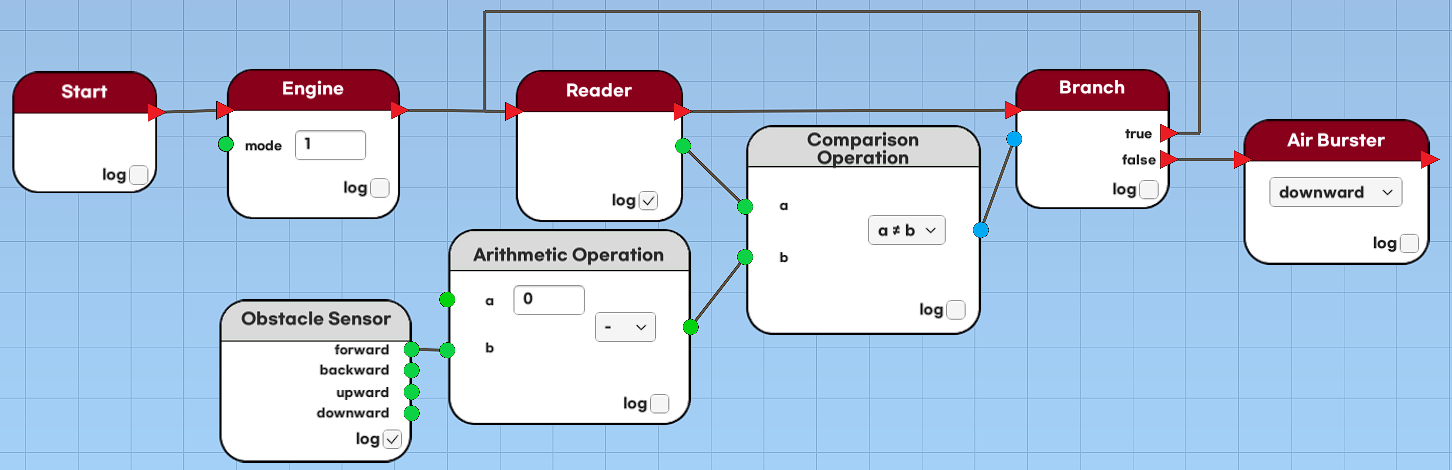Viewport: 1452px width, 470px height.
Task: Select the Start node header
Action: click(84, 92)
